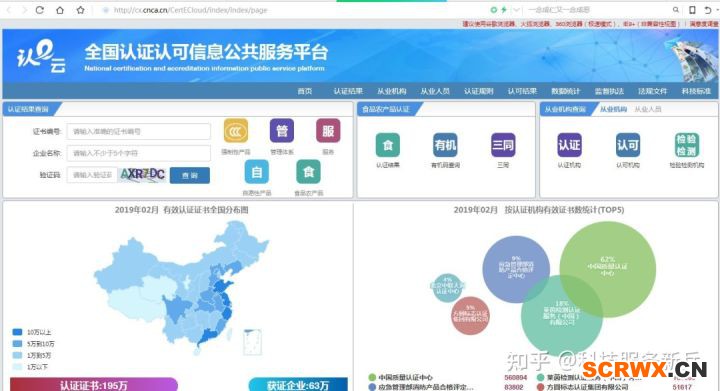
Task: Select the green 检验检测 inspection body icon
Action: click(686, 145)
